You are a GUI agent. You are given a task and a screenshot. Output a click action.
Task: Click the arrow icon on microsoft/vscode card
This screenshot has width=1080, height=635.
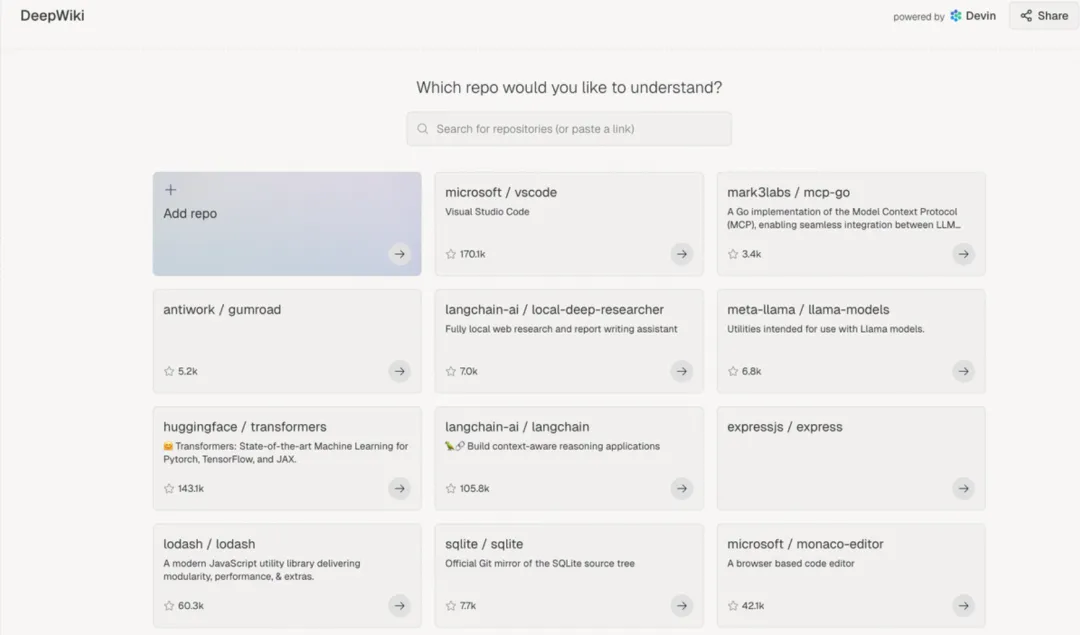coord(681,254)
